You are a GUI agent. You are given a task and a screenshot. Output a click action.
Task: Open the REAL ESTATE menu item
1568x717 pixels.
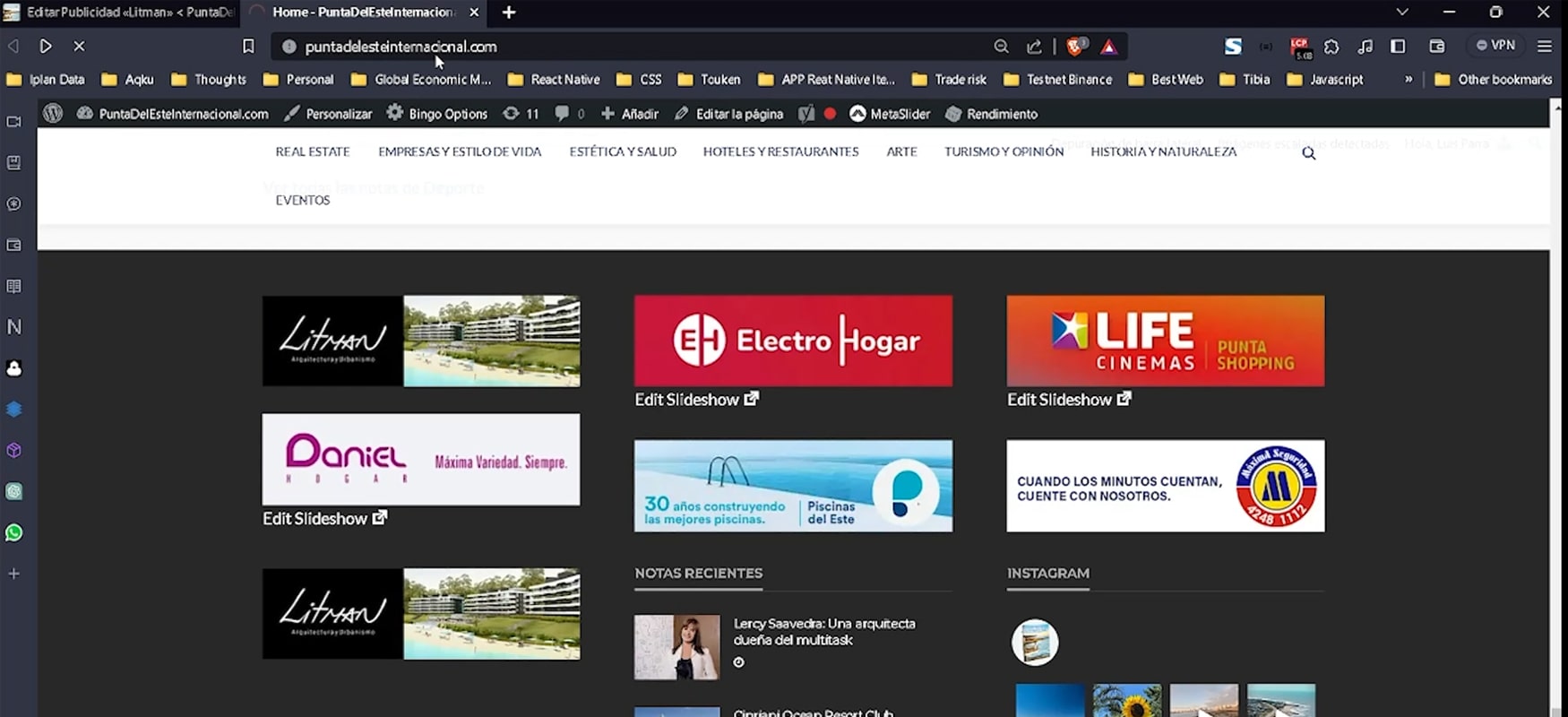pyautogui.click(x=313, y=151)
